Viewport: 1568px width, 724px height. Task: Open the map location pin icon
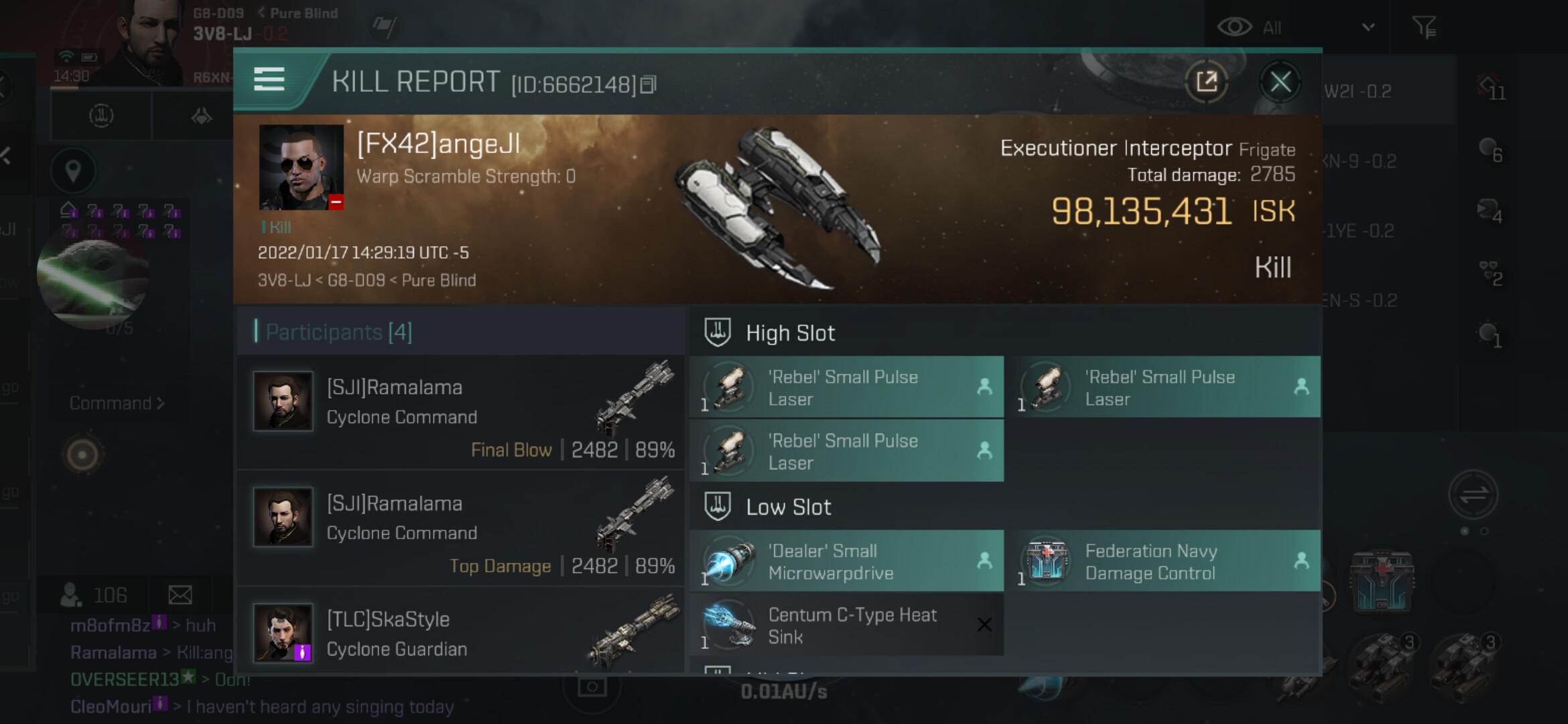click(x=73, y=172)
